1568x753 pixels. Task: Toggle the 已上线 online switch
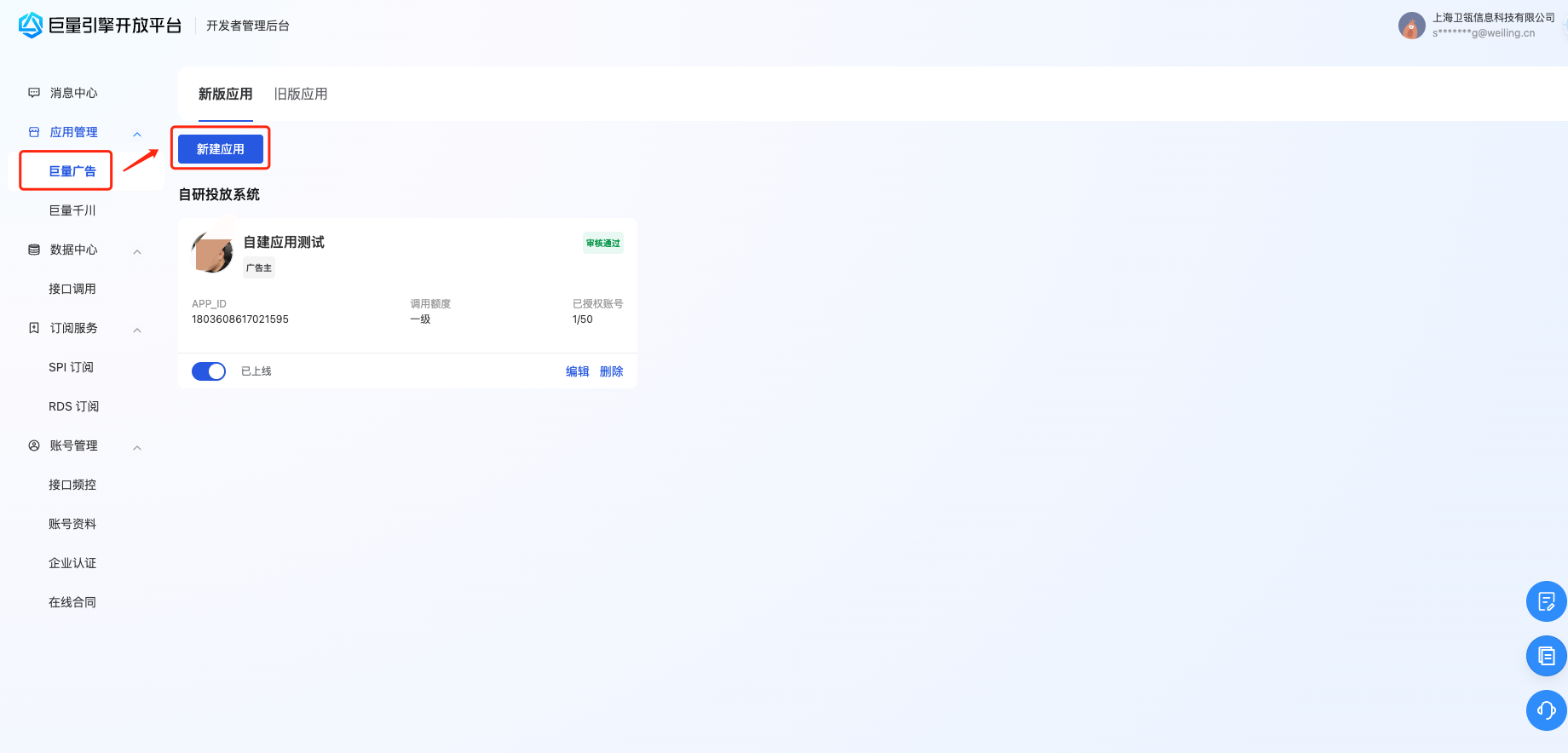point(209,371)
